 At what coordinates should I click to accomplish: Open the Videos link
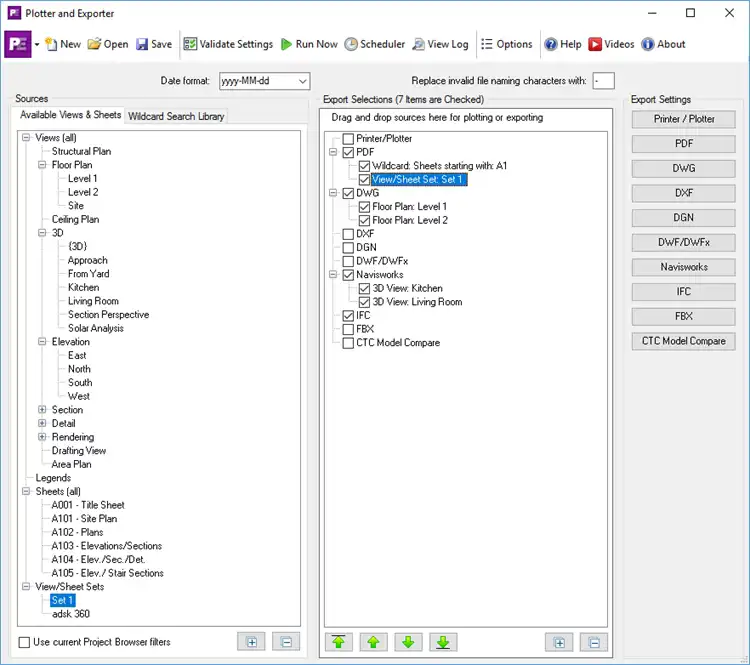click(x=611, y=44)
